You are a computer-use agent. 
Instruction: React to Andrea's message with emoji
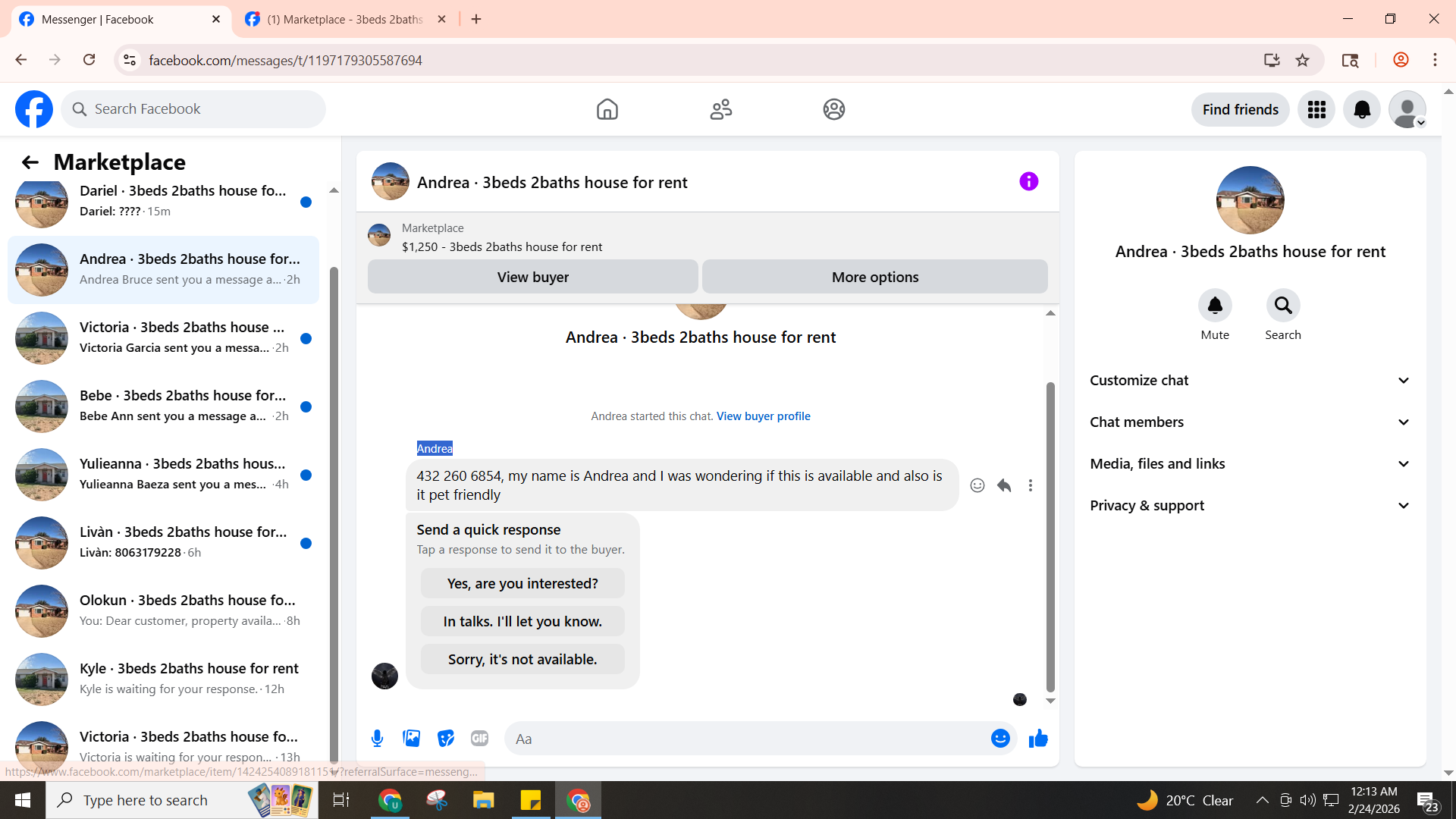977,485
